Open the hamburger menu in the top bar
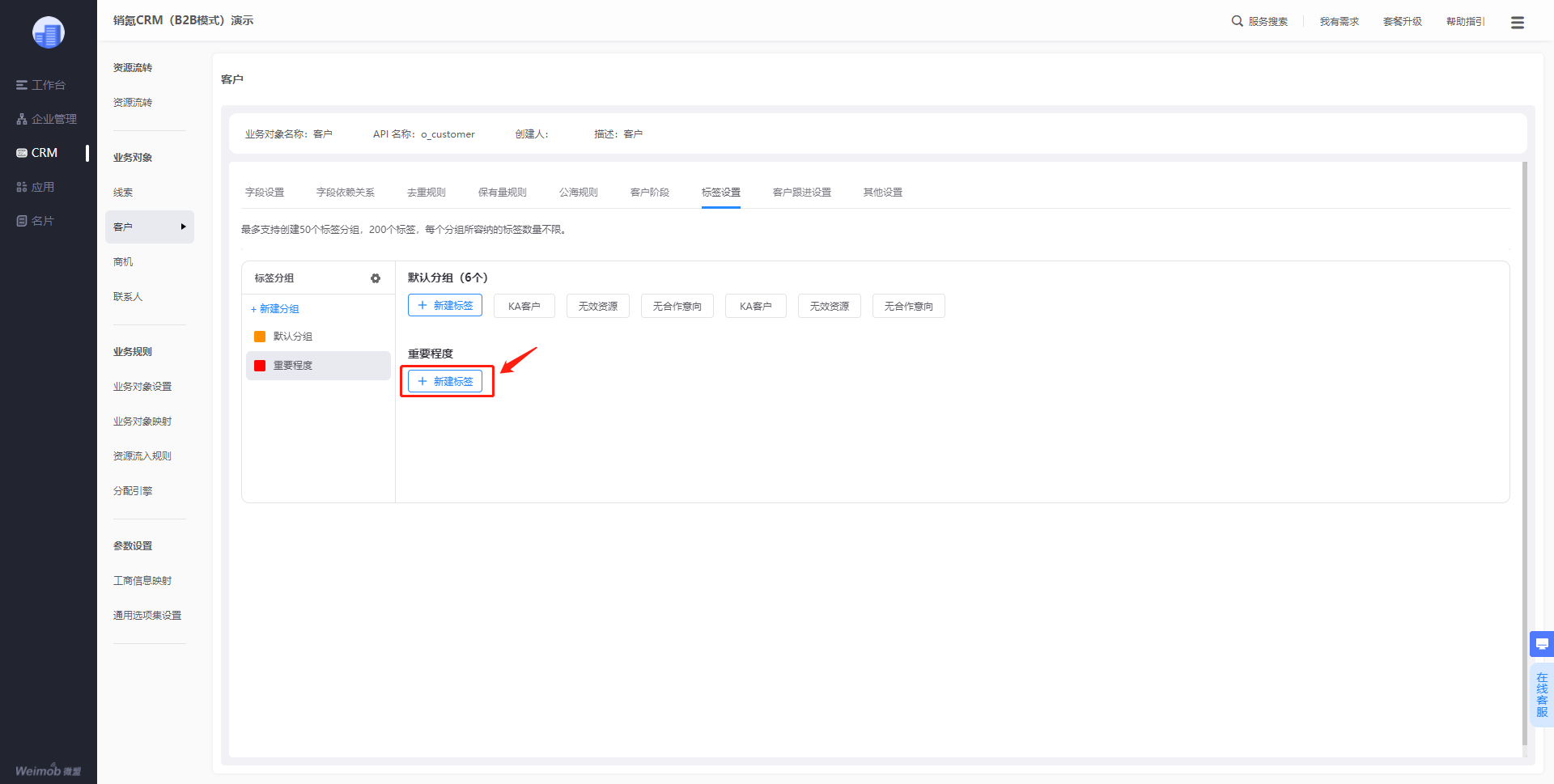The image size is (1554, 784). (1518, 23)
